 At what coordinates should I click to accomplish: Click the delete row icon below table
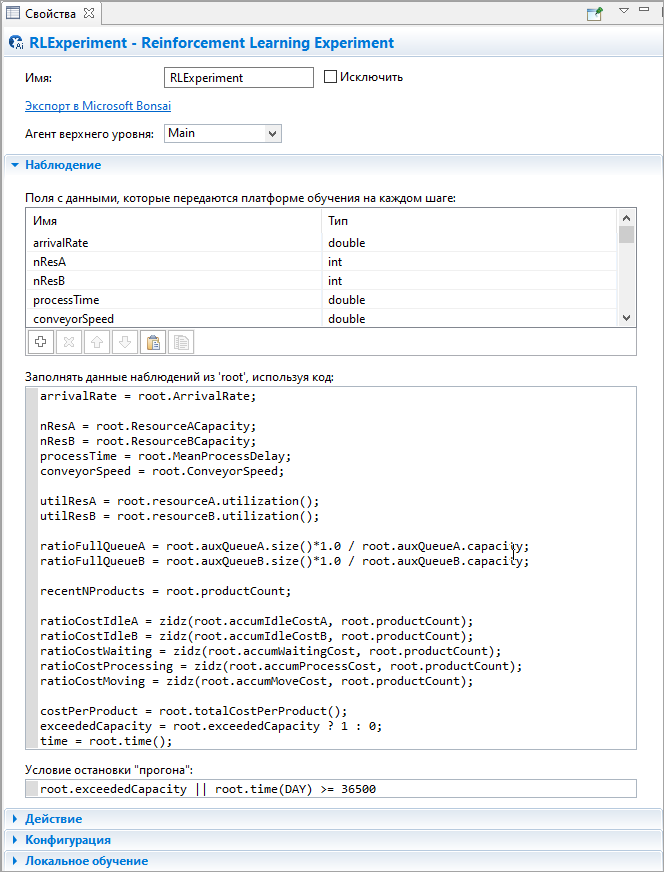(x=68, y=342)
